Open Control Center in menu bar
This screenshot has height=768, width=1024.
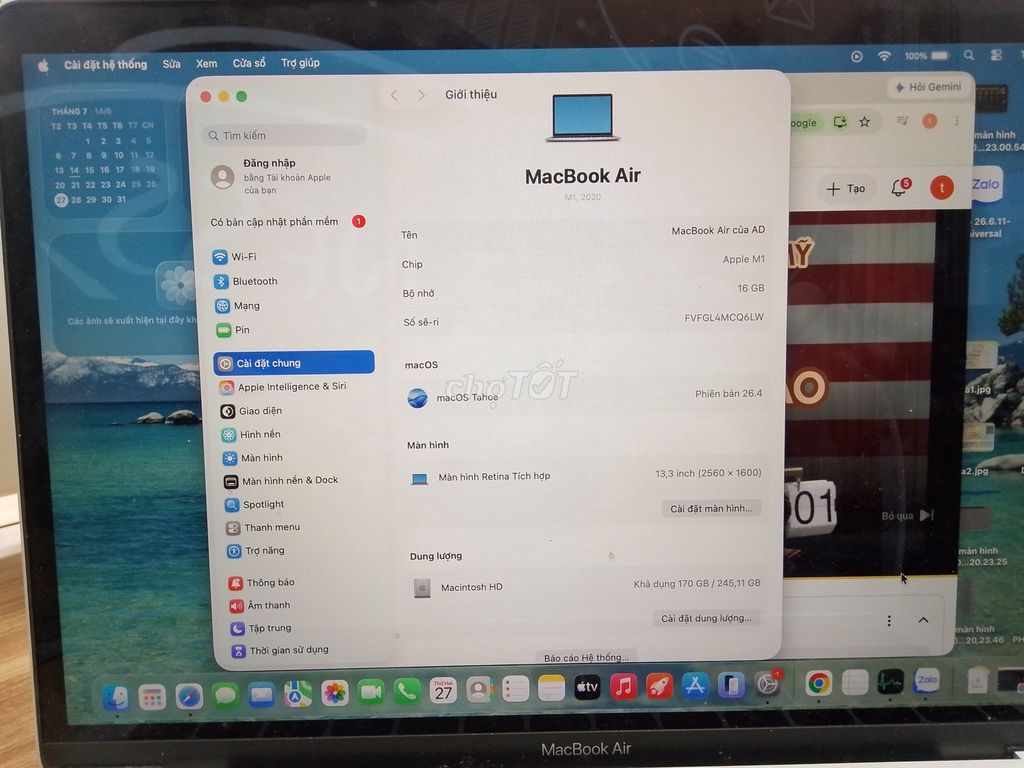coord(996,56)
